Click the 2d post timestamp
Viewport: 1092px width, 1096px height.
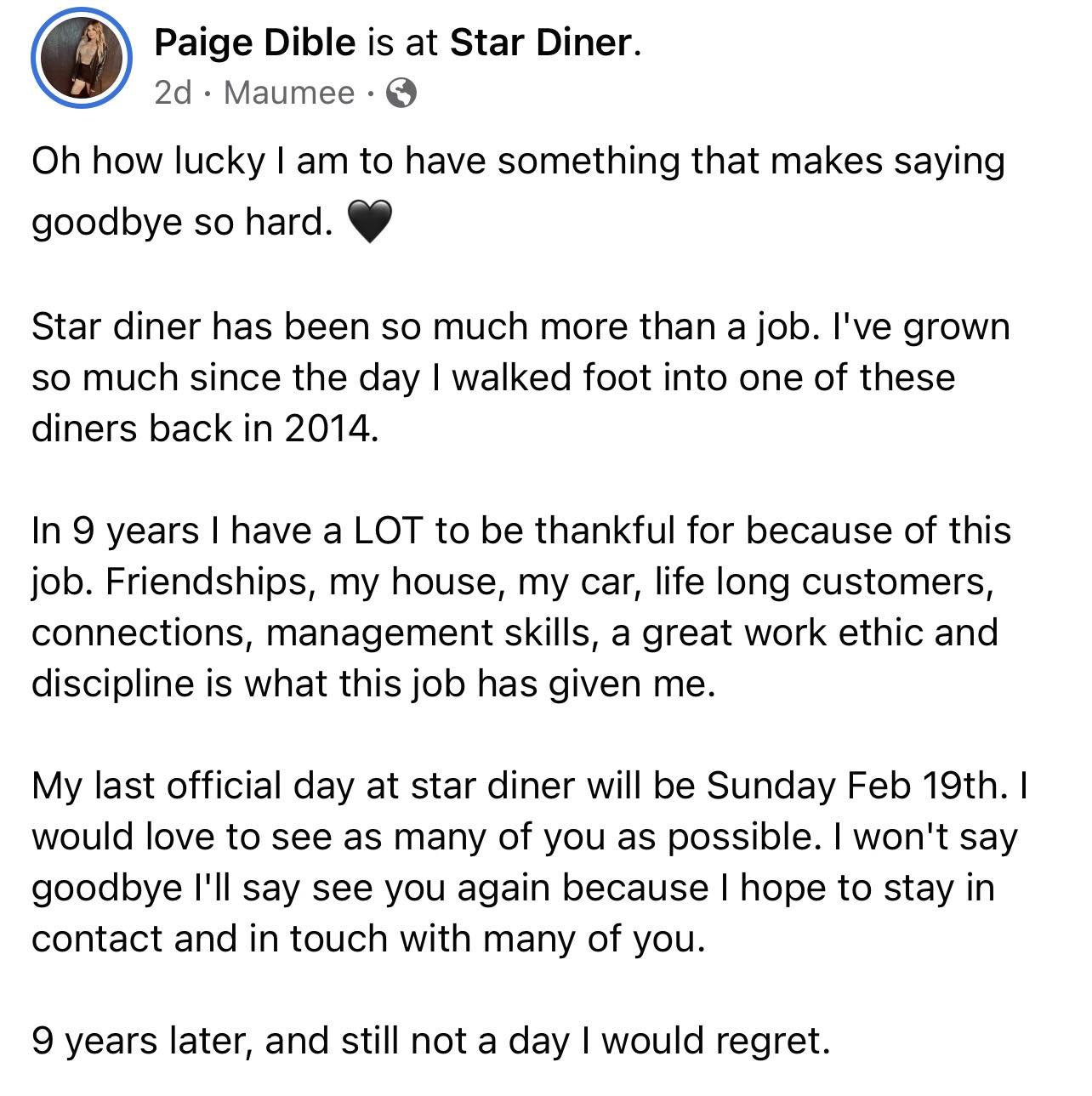pyautogui.click(x=173, y=92)
